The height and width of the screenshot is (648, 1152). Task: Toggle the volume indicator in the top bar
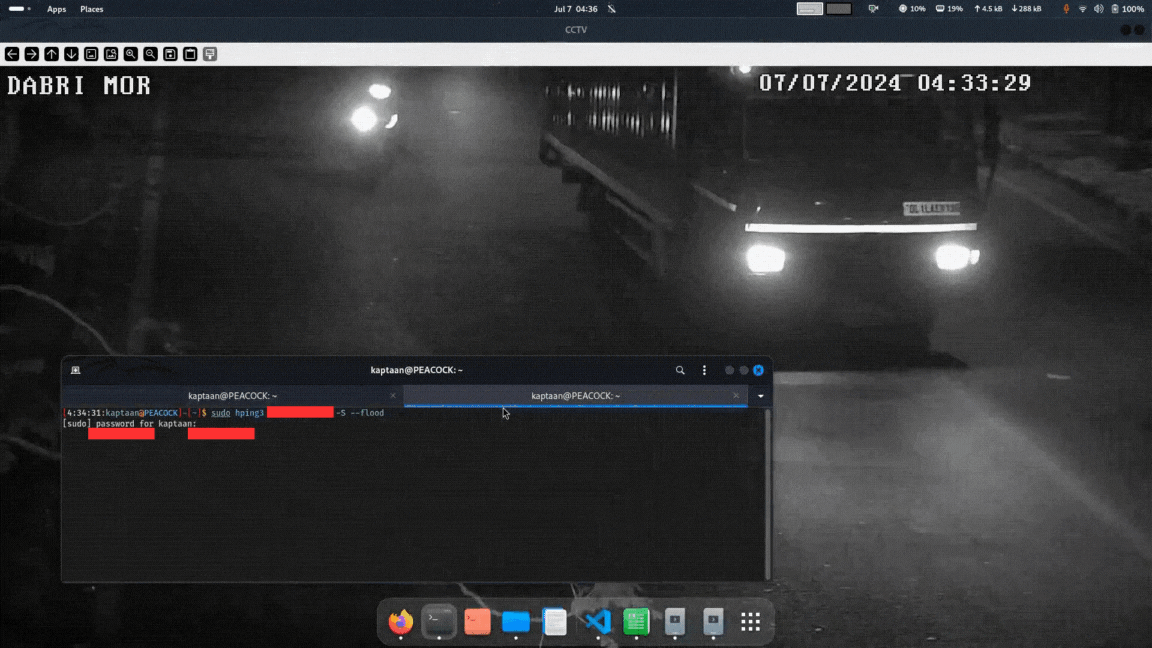click(x=1100, y=8)
